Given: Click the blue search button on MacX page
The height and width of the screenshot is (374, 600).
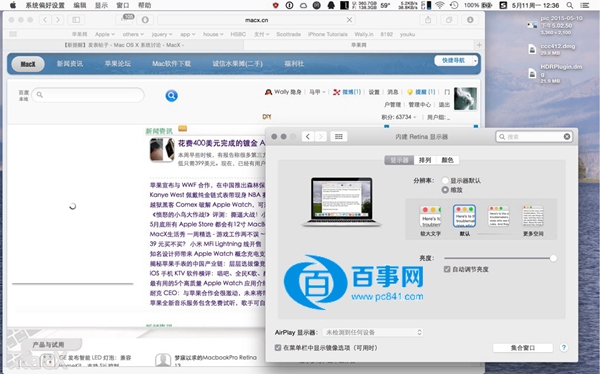Looking at the screenshot, I should coord(171,95).
